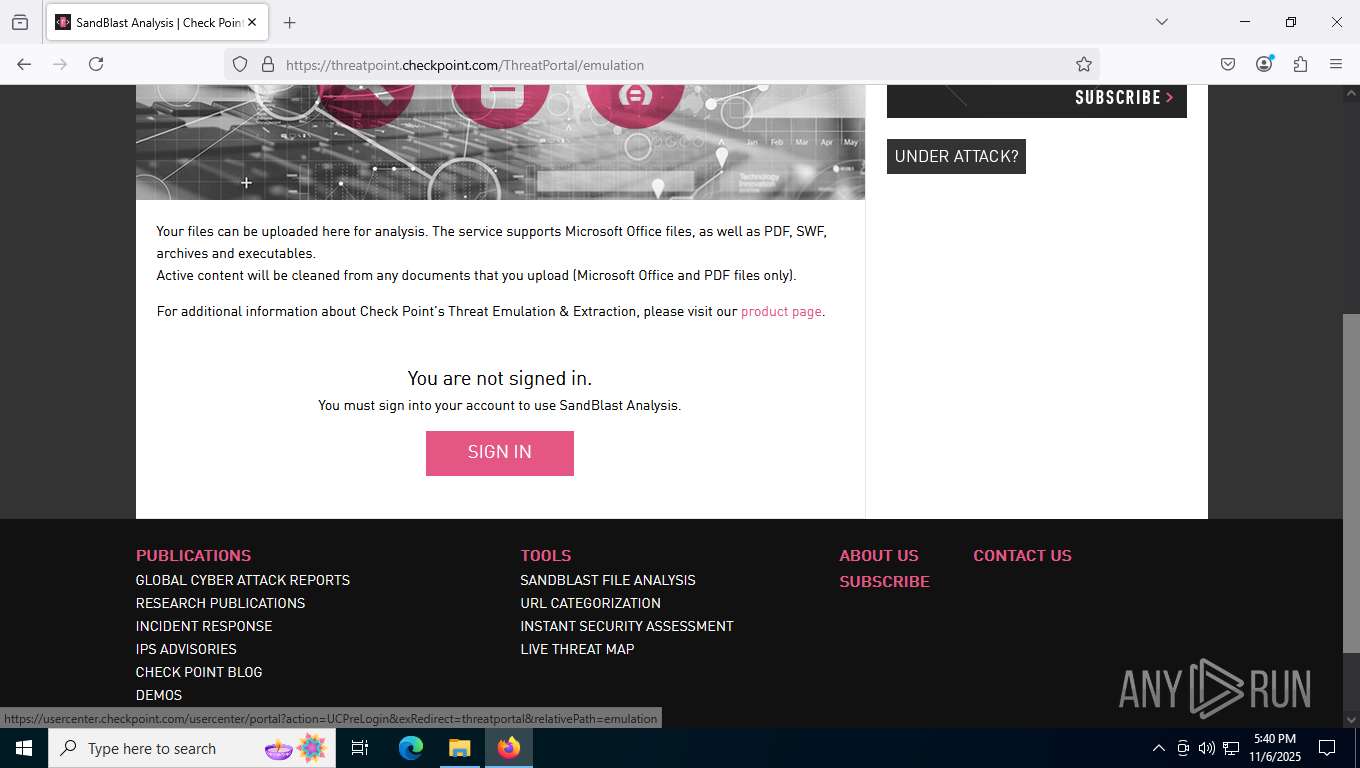This screenshot has height=768, width=1360.
Task: Open the product page link
Action: (x=781, y=311)
